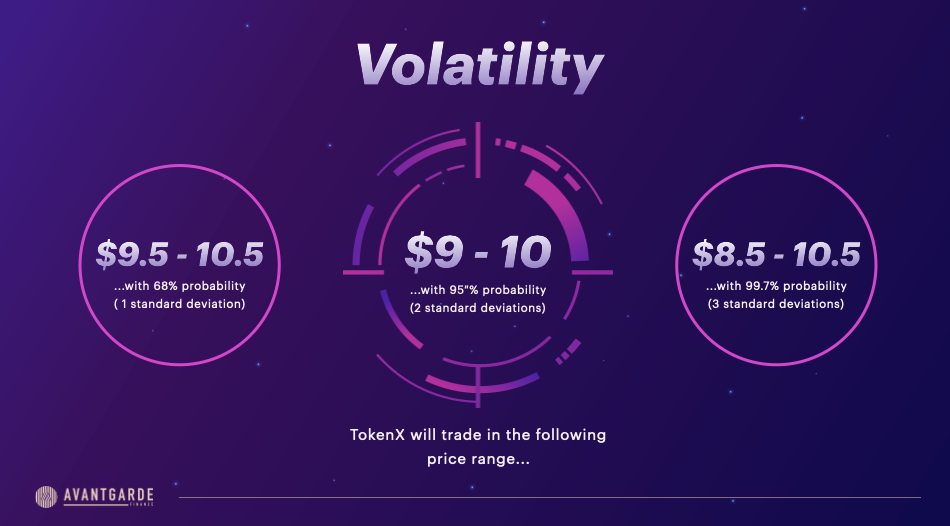Click the 1 standard deviation label
950x526 pixels.
pyautogui.click(x=179, y=304)
